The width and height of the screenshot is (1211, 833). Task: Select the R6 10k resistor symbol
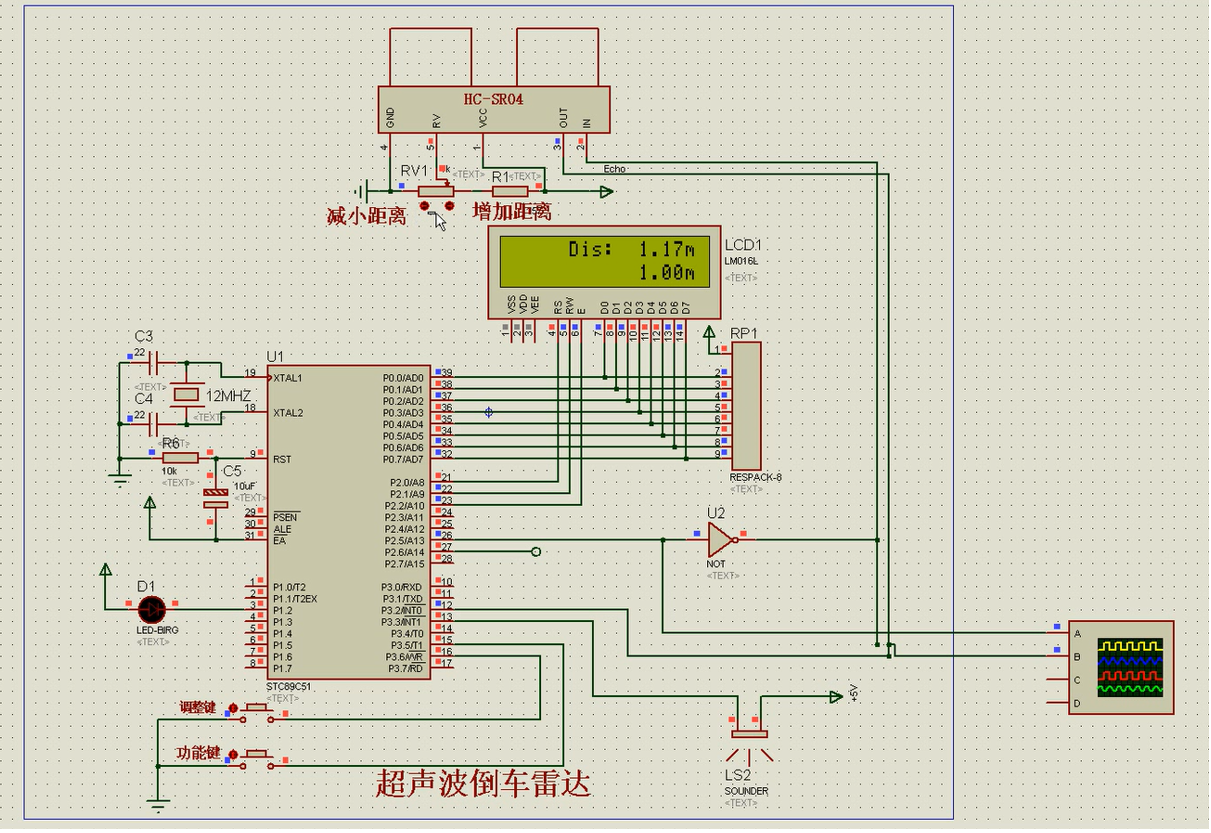pyautogui.click(x=180, y=458)
